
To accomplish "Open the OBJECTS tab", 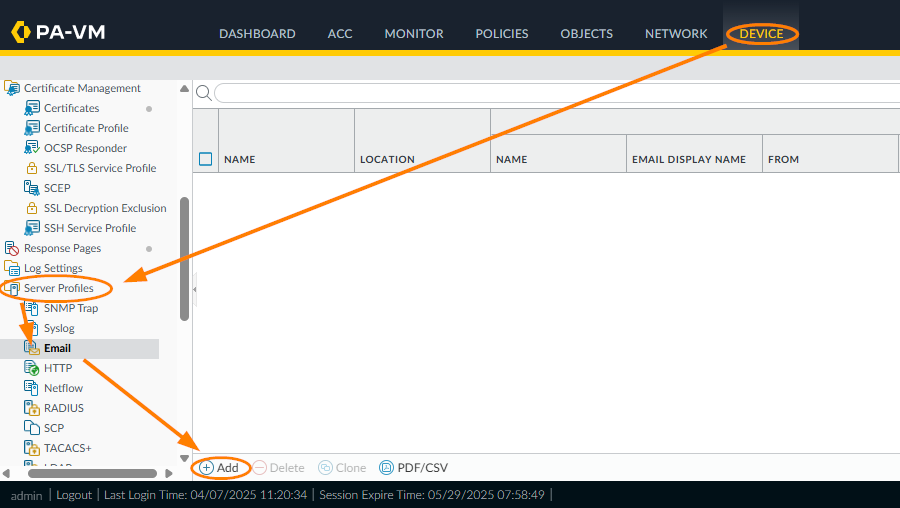I will click(587, 34).
